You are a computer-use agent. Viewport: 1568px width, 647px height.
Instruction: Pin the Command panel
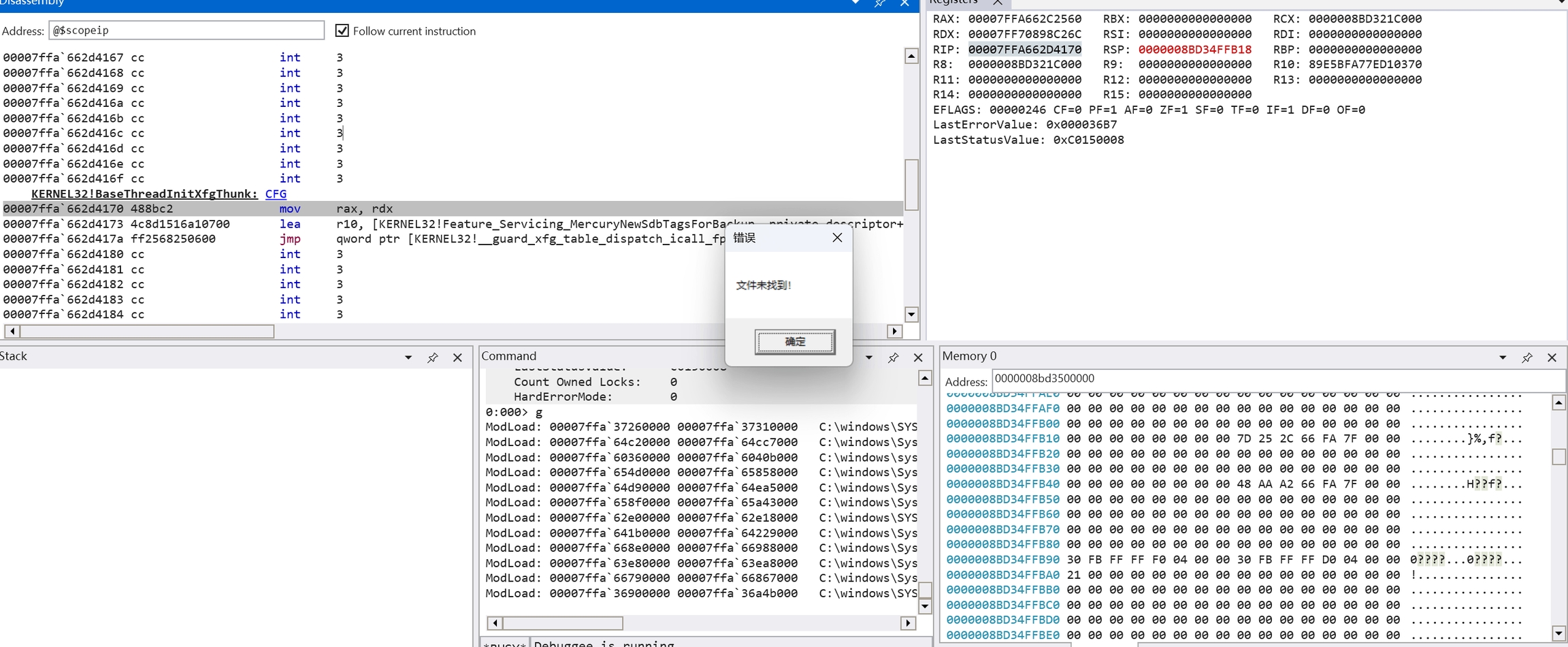point(893,358)
